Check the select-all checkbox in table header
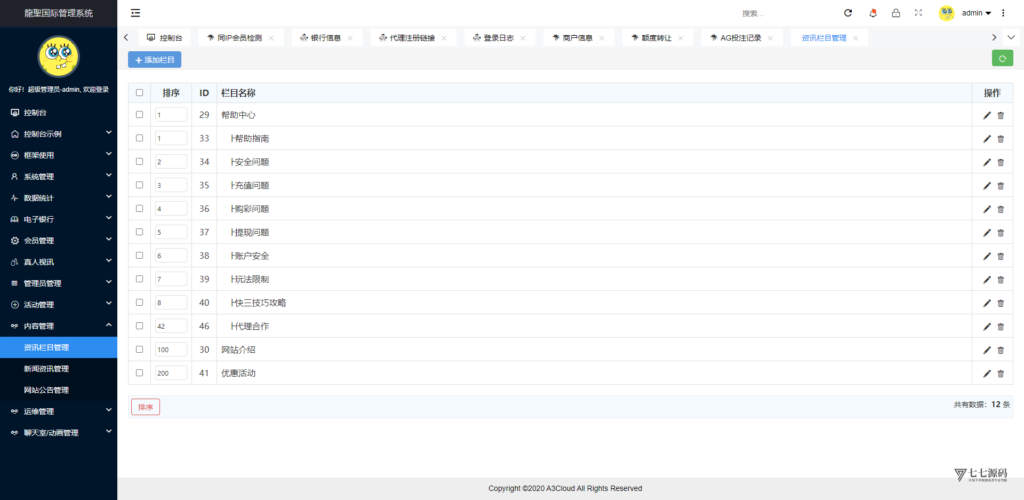This screenshot has height=500, width=1024. (139, 93)
